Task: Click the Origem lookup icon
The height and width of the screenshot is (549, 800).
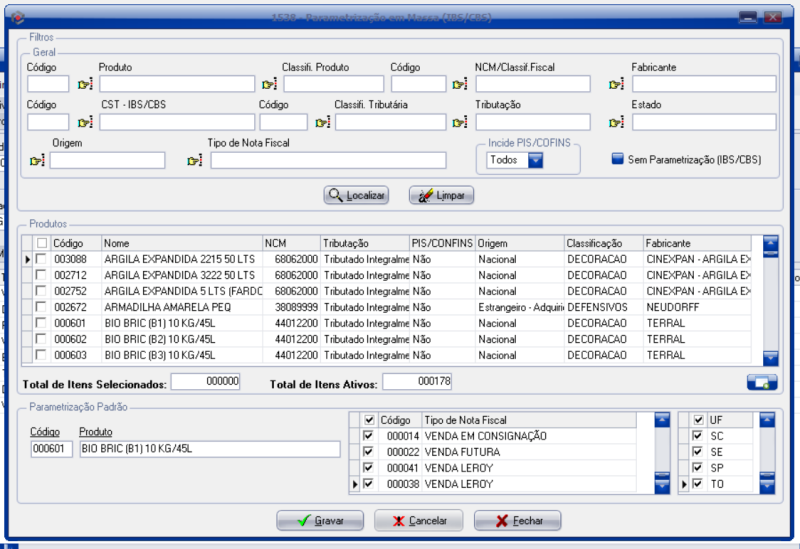Action: (x=38, y=161)
